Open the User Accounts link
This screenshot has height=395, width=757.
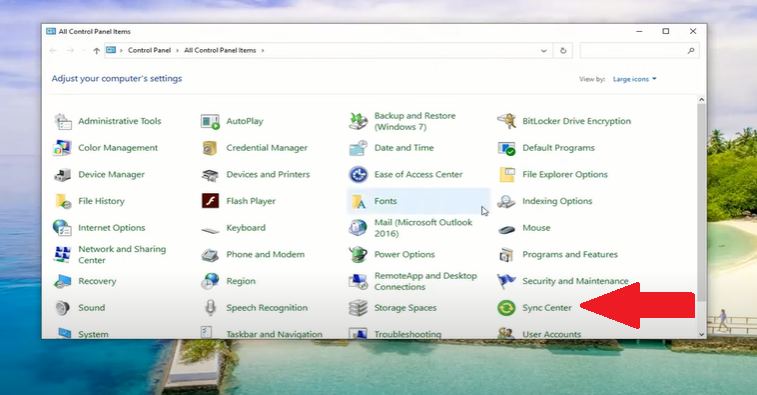[551, 334]
